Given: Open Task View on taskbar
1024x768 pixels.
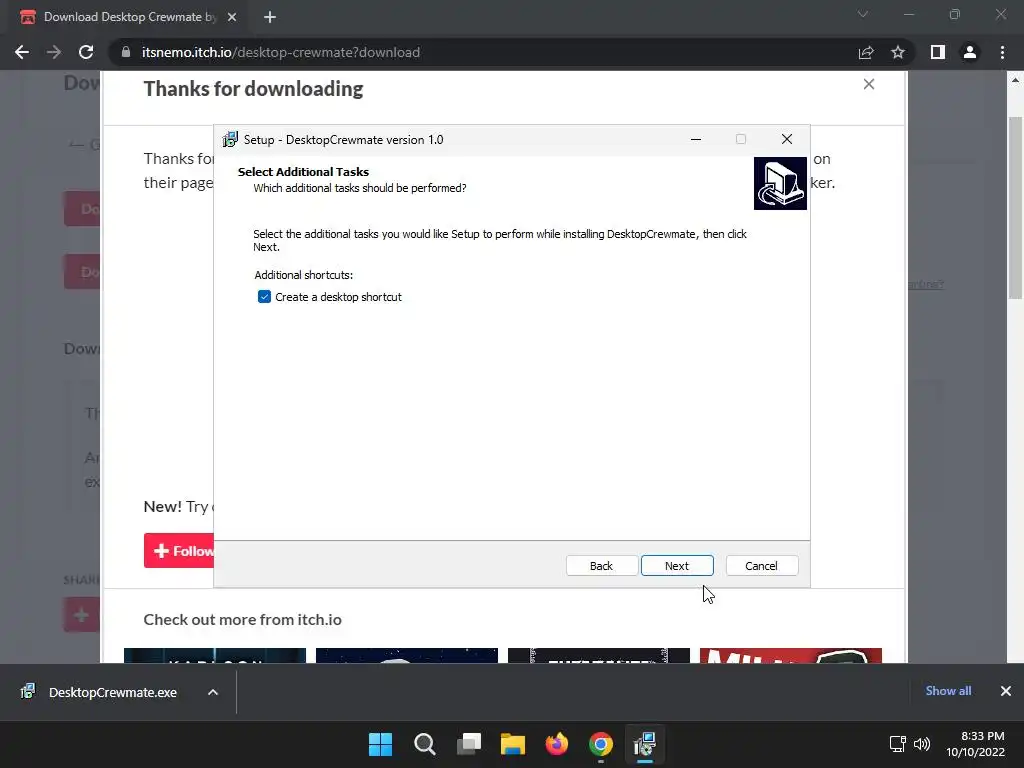Looking at the screenshot, I should tap(469, 744).
